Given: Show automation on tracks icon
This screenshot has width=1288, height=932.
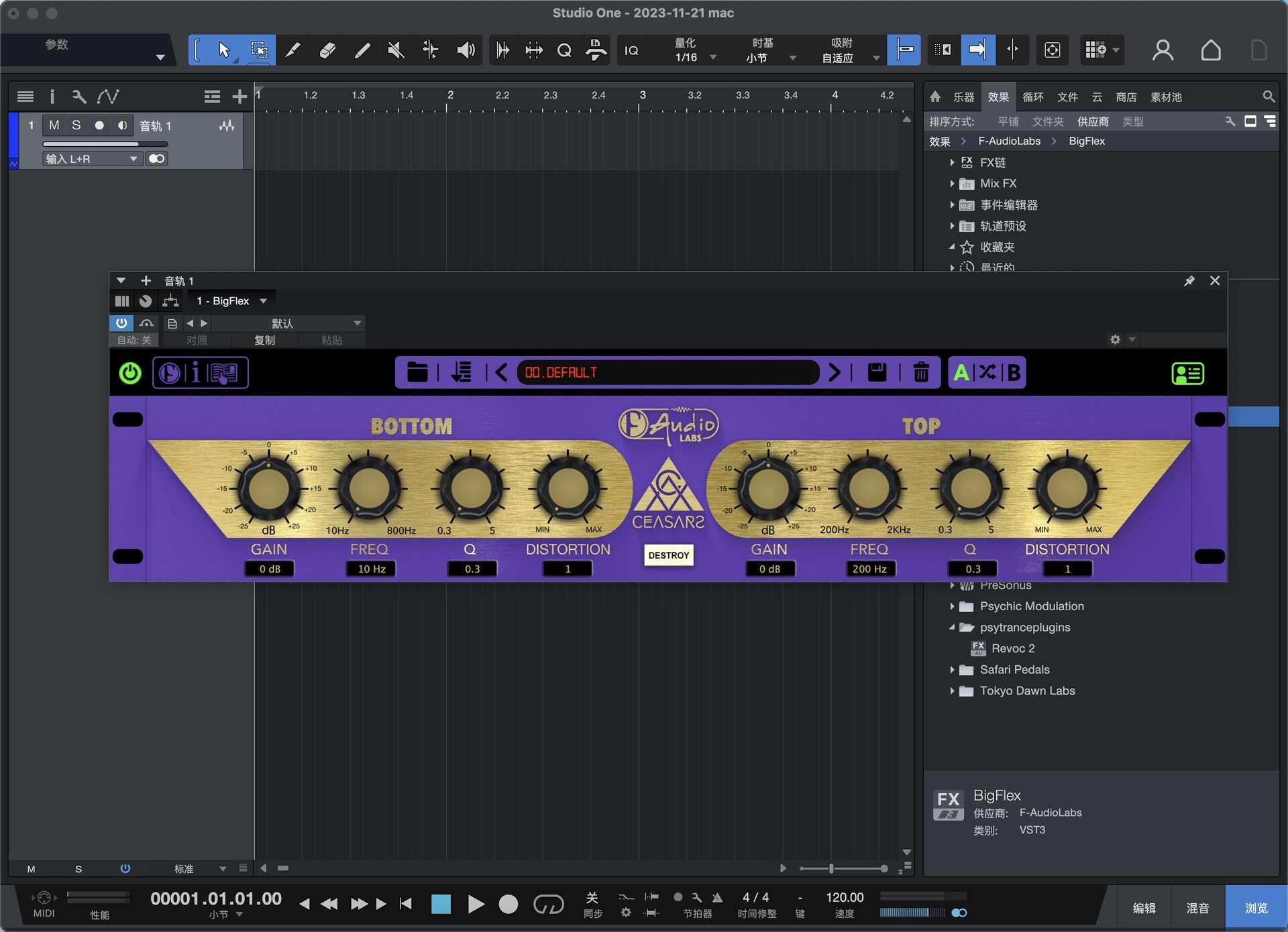Looking at the screenshot, I should [x=108, y=97].
